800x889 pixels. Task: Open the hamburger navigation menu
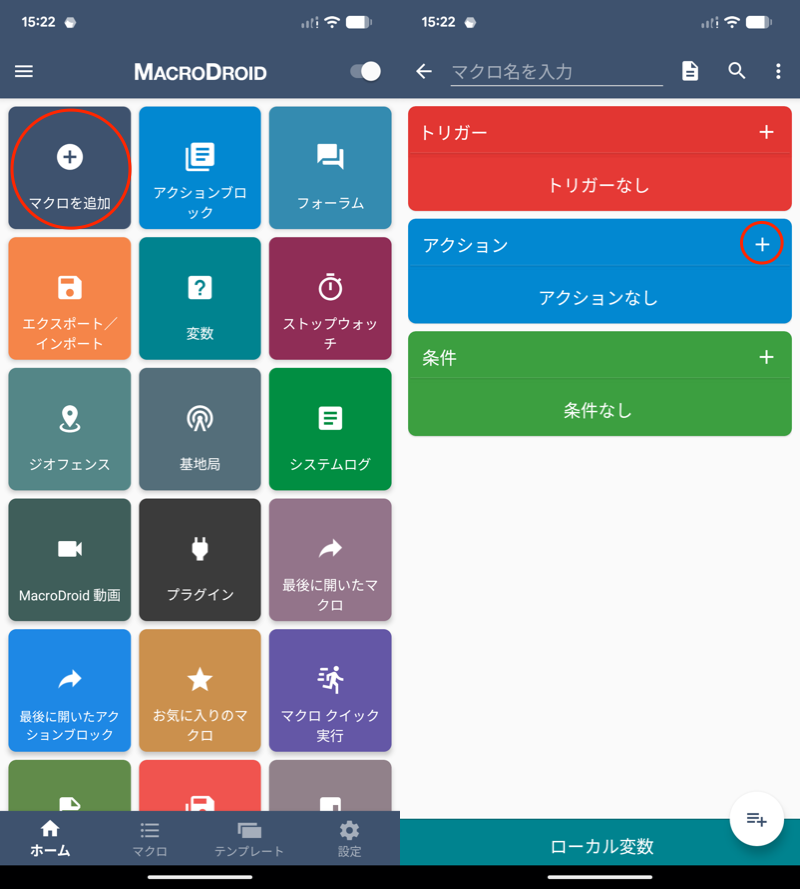pyautogui.click(x=23, y=71)
